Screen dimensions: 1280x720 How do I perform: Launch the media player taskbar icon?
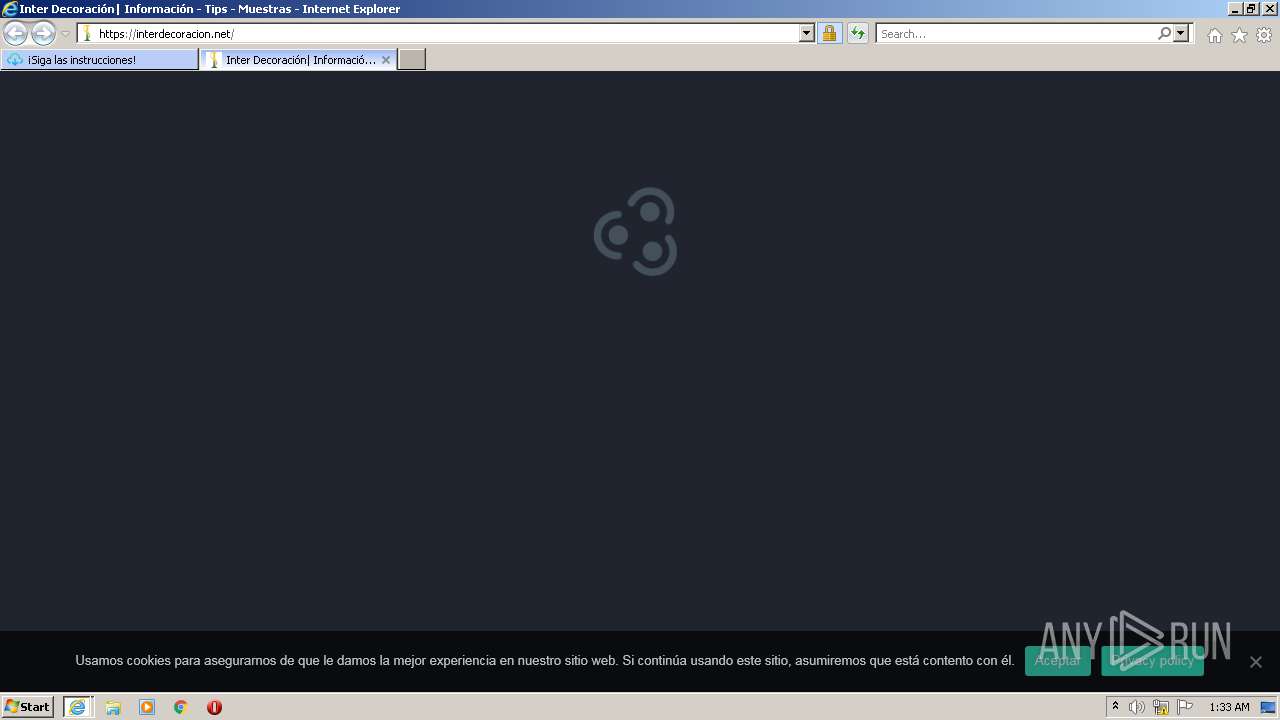click(x=147, y=707)
